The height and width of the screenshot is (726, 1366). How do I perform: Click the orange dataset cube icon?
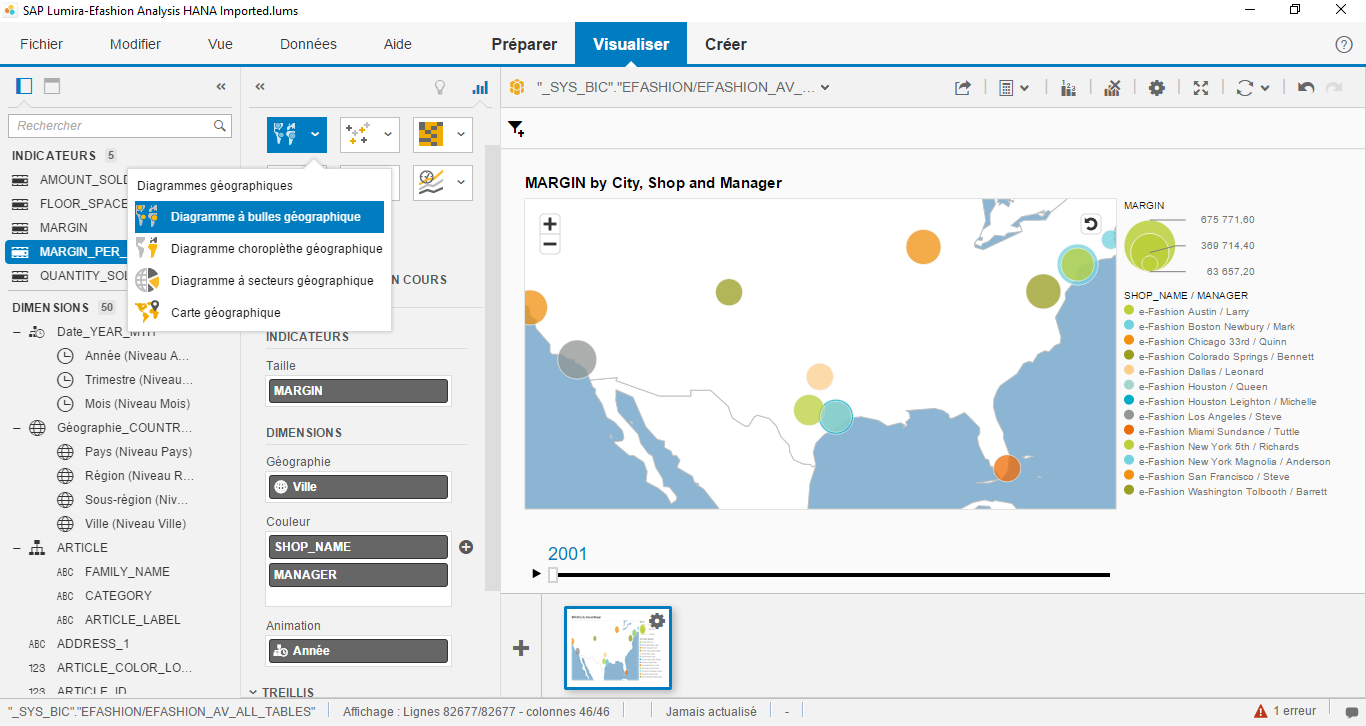517,87
